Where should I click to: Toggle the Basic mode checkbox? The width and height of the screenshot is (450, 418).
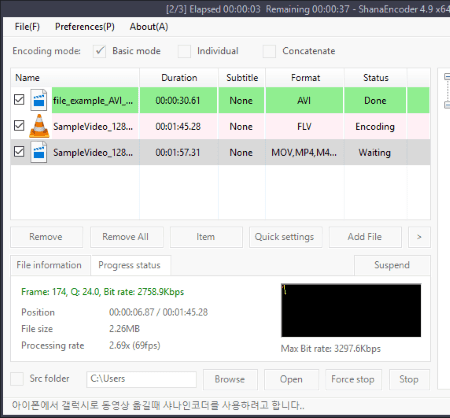tap(99, 51)
